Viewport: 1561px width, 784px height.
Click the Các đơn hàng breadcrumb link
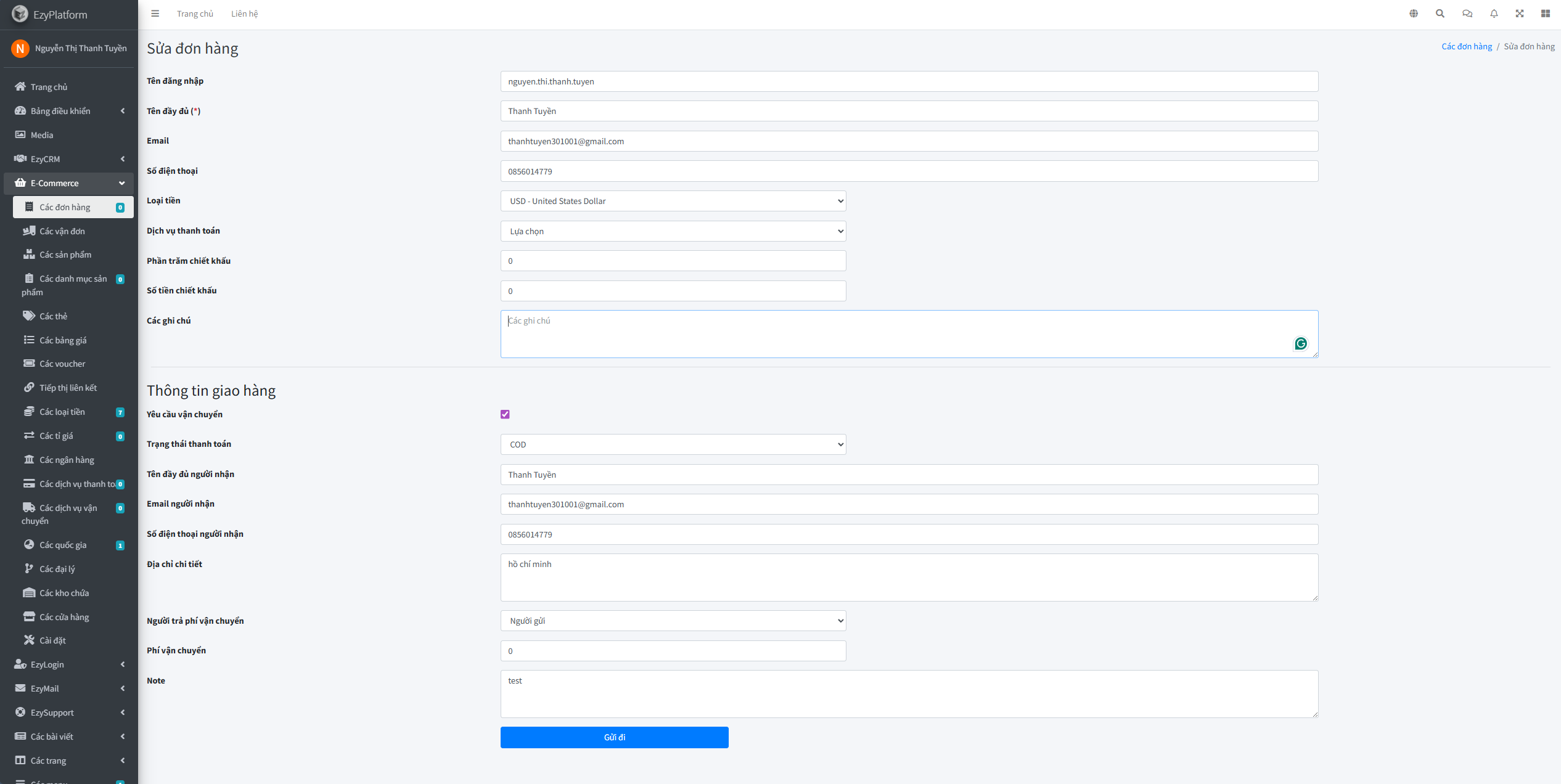[x=1466, y=46]
